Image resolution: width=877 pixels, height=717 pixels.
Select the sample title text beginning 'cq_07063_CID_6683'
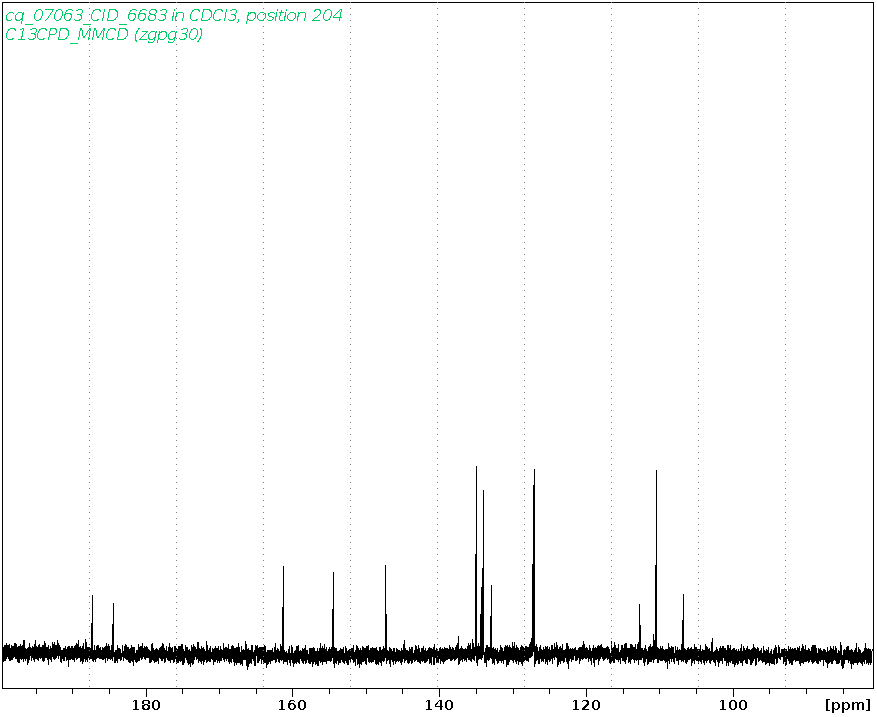pos(173,16)
